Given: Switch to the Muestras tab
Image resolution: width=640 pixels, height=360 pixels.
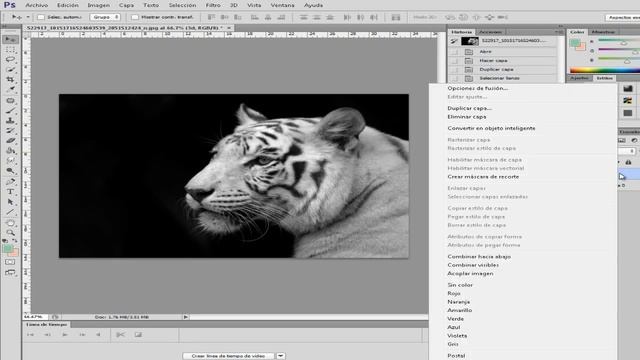Looking at the screenshot, I should [603, 32].
